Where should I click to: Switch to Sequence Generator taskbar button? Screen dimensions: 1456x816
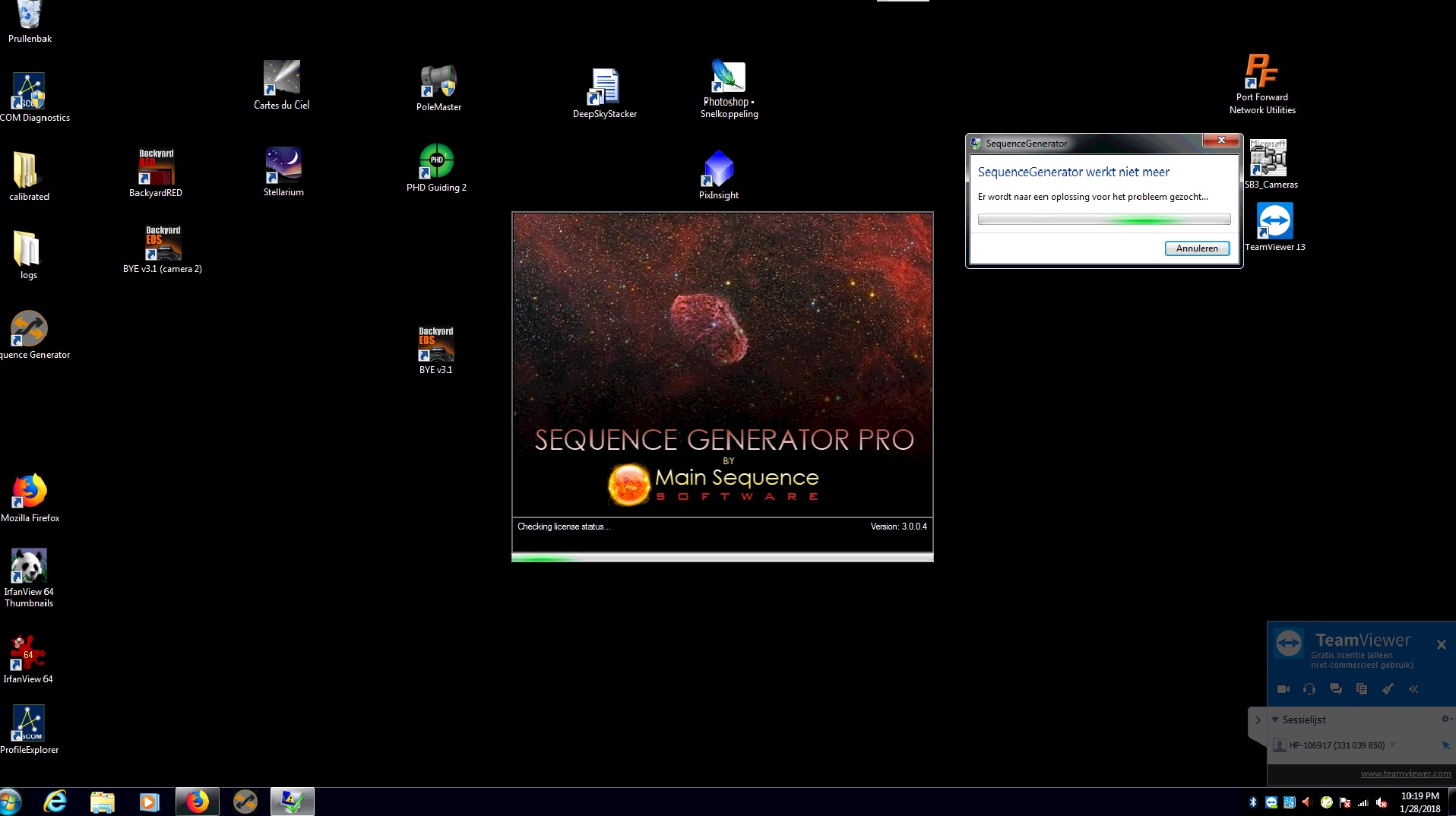click(x=245, y=802)
